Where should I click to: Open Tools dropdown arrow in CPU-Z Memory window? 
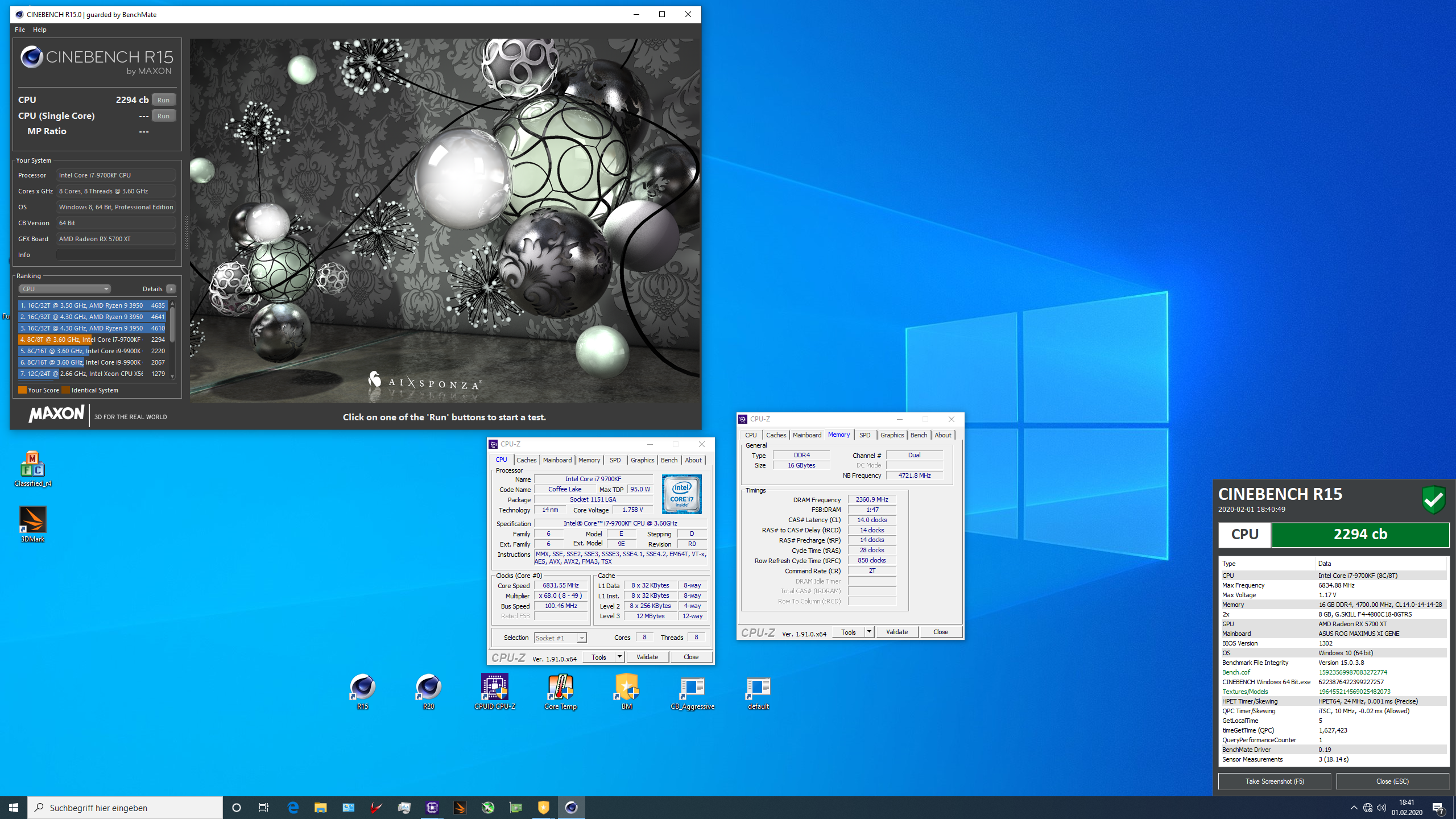(869, 632)
